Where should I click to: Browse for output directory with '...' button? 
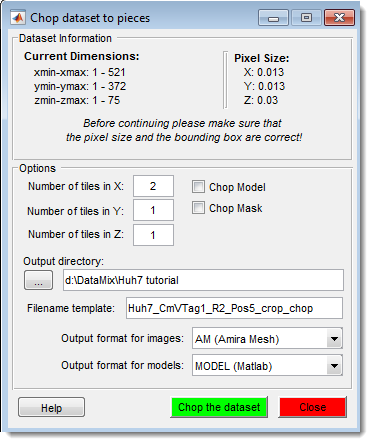click(x=38, y=280)
